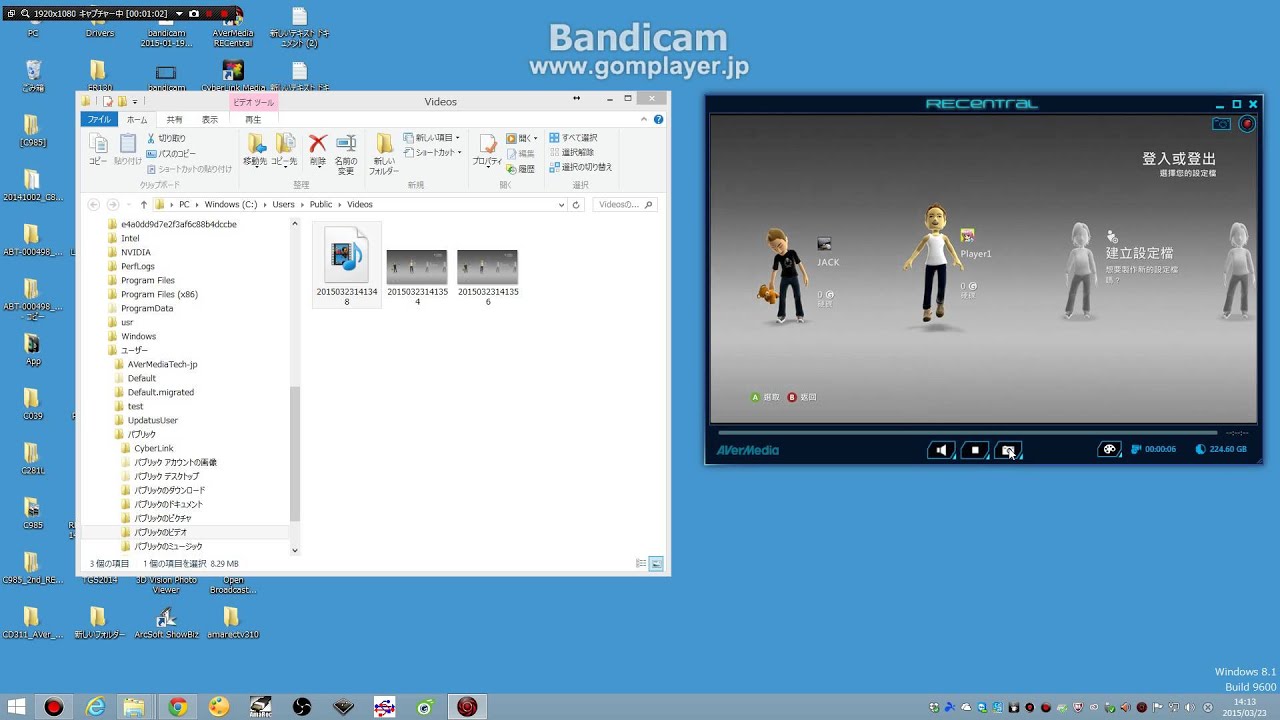The width and height of the screenshot is (1280, 720).
Task: Click the 00:00:06 recording time indicator
Action: 1153,450
